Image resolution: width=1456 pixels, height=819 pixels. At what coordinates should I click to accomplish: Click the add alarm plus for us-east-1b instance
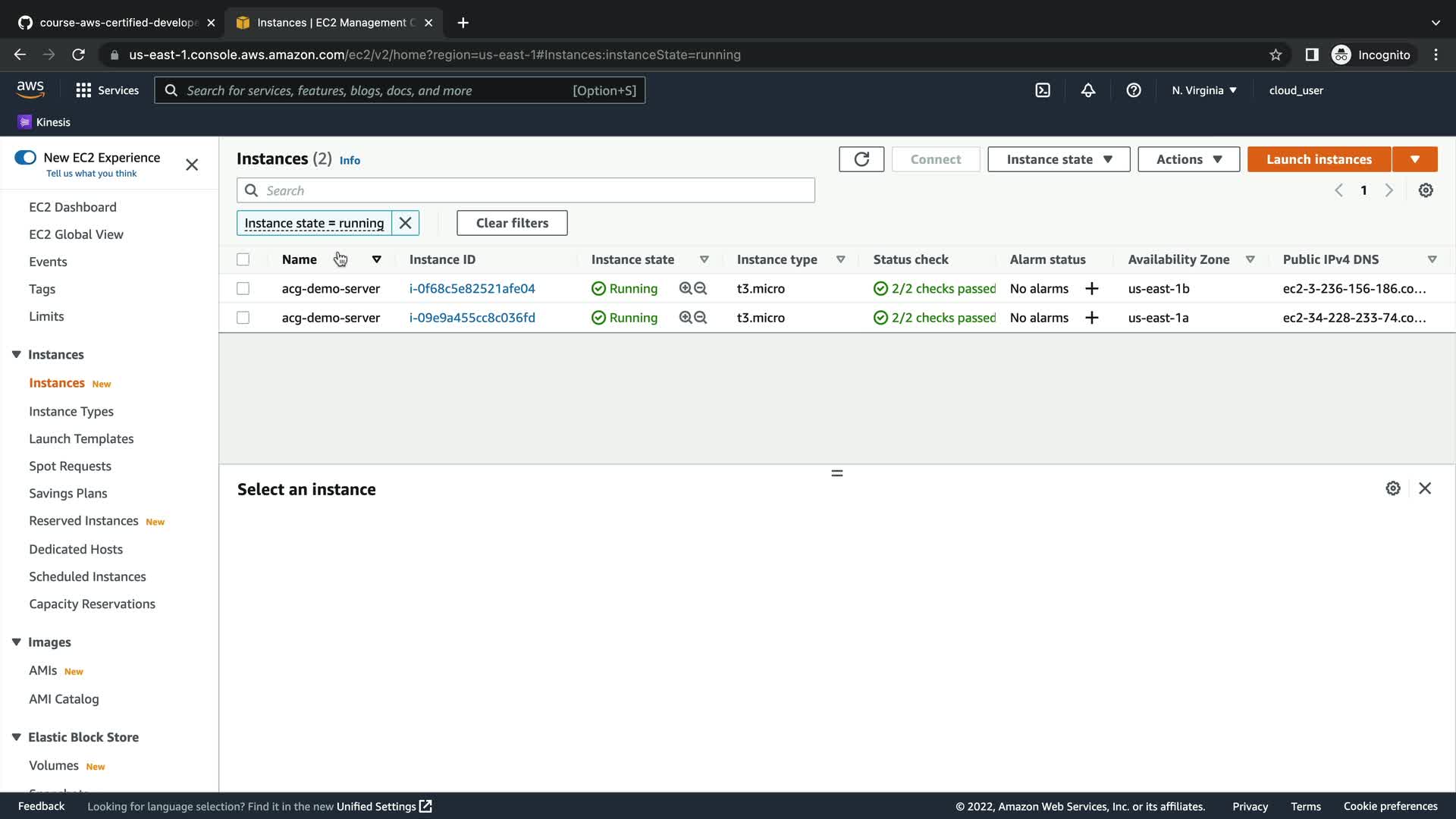click(1092, 289)
